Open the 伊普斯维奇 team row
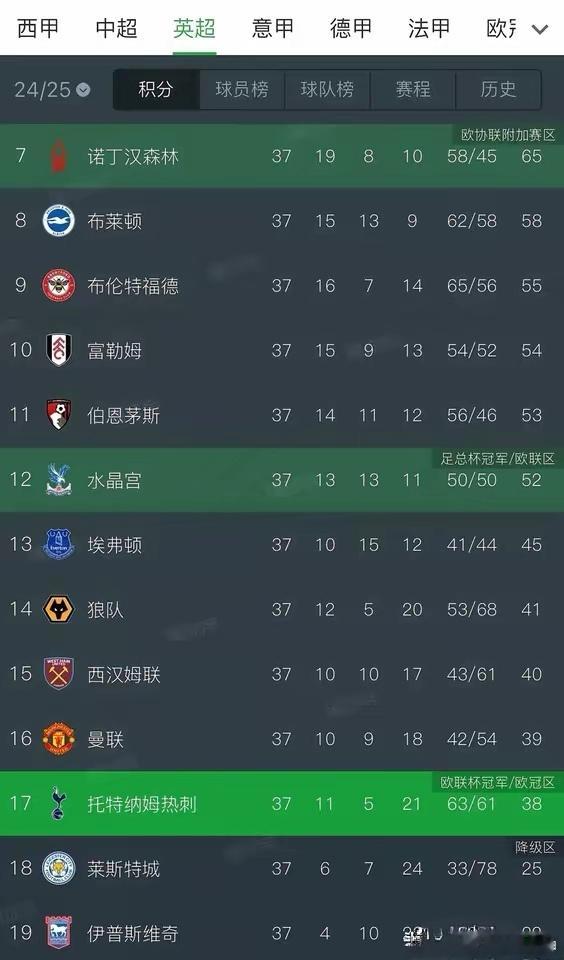564x960 pixels. [x=282, y=931]
